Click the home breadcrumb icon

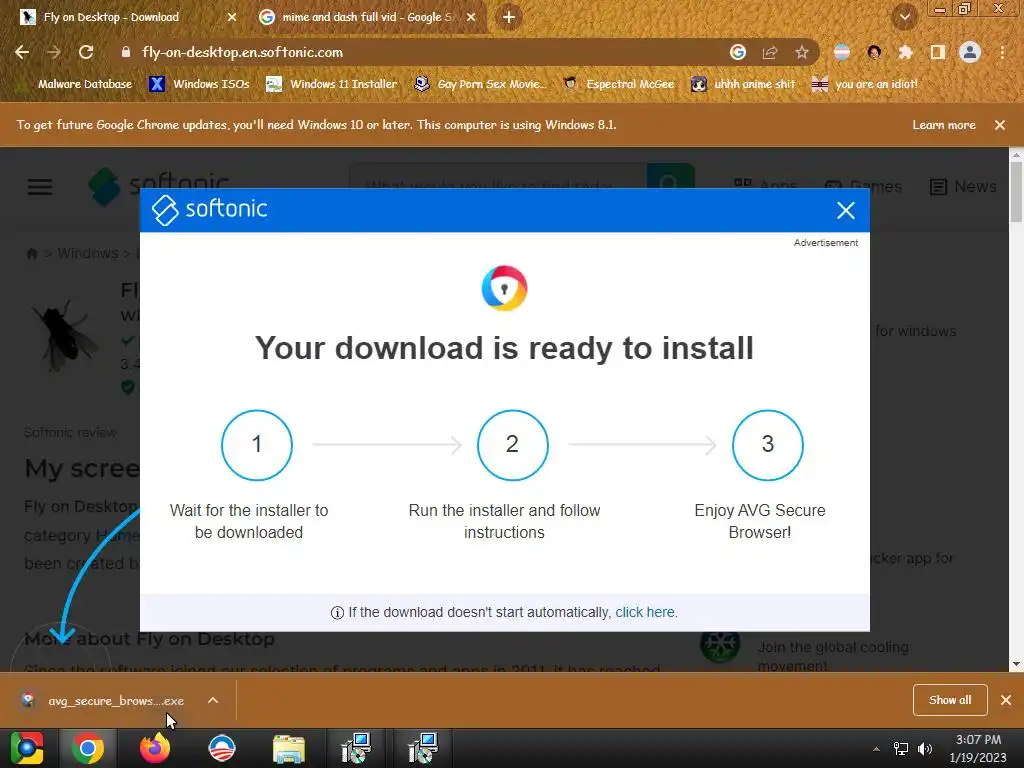click(x=31, y=253)
